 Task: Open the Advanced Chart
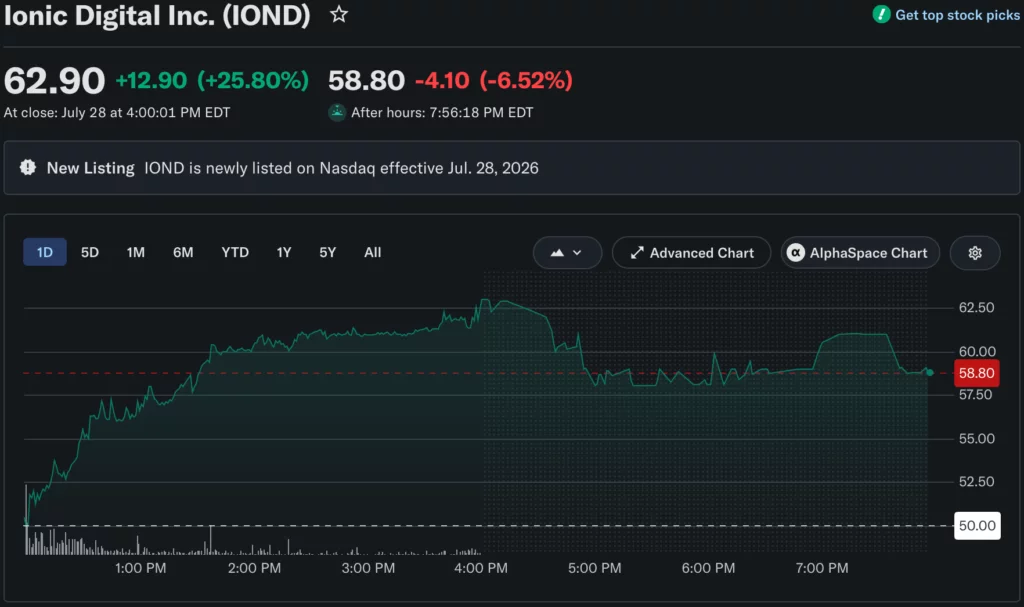click(x=691, y=253)
